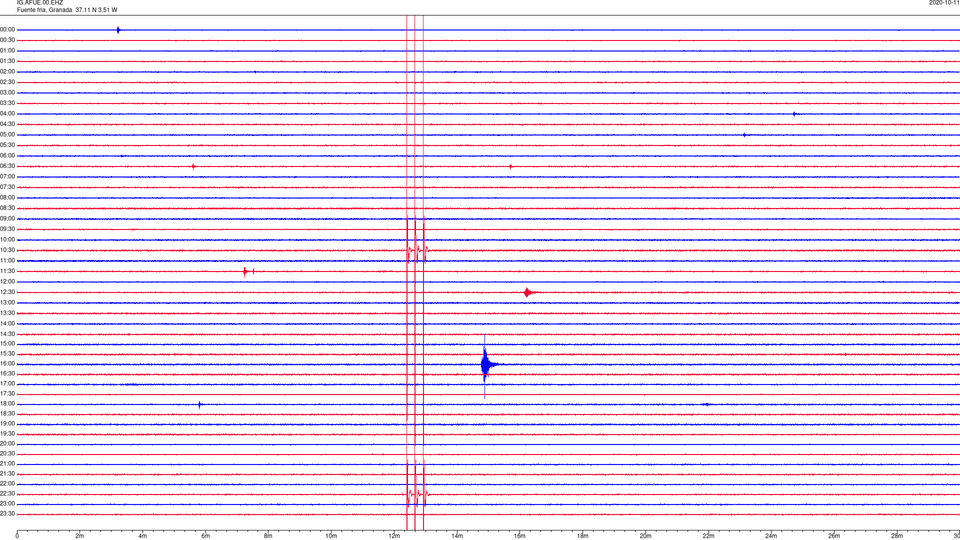Click the 18m minute axis label

point(583,536)
